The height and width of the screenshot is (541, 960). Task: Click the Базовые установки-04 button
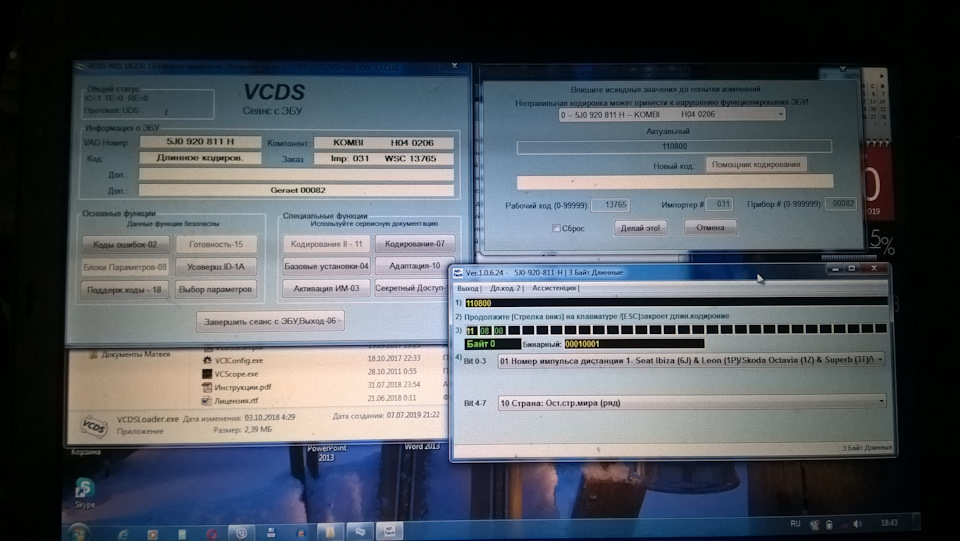pyautogui.click(x=326, y=266)
